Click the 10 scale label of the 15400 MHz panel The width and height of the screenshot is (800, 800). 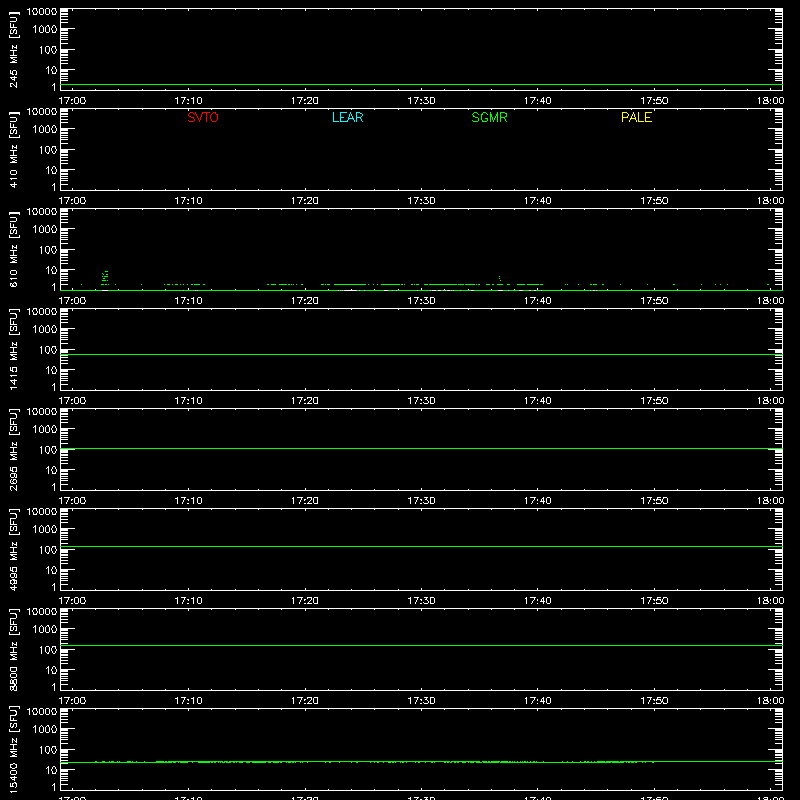[x=51, y=770]
